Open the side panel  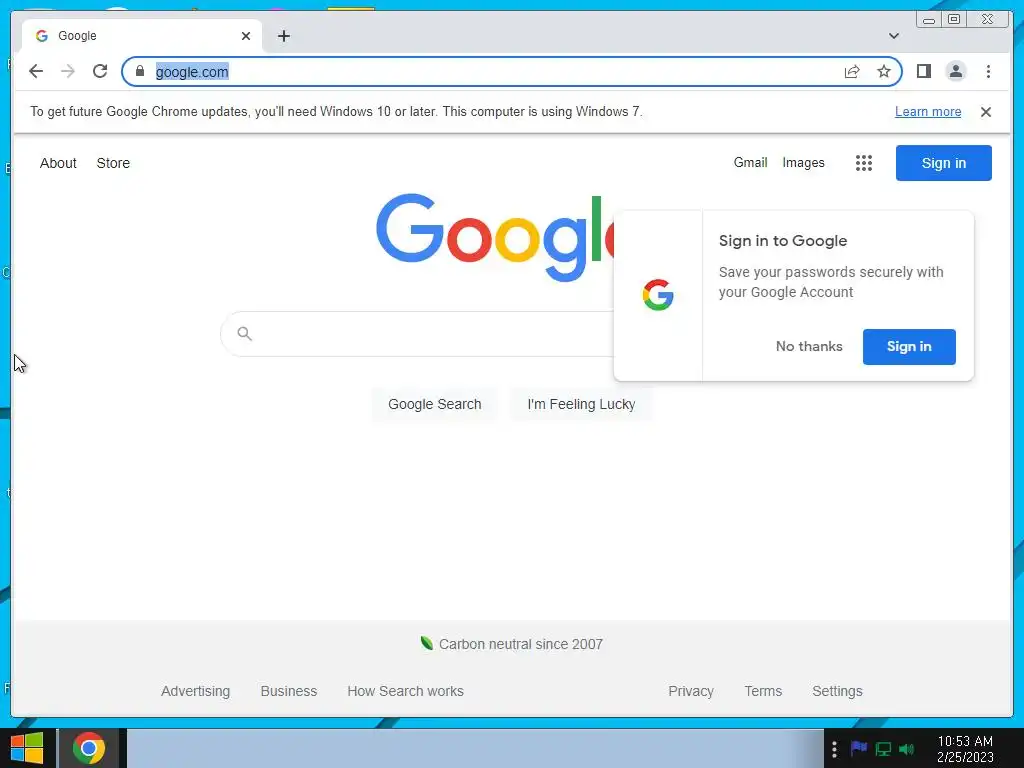923,71
